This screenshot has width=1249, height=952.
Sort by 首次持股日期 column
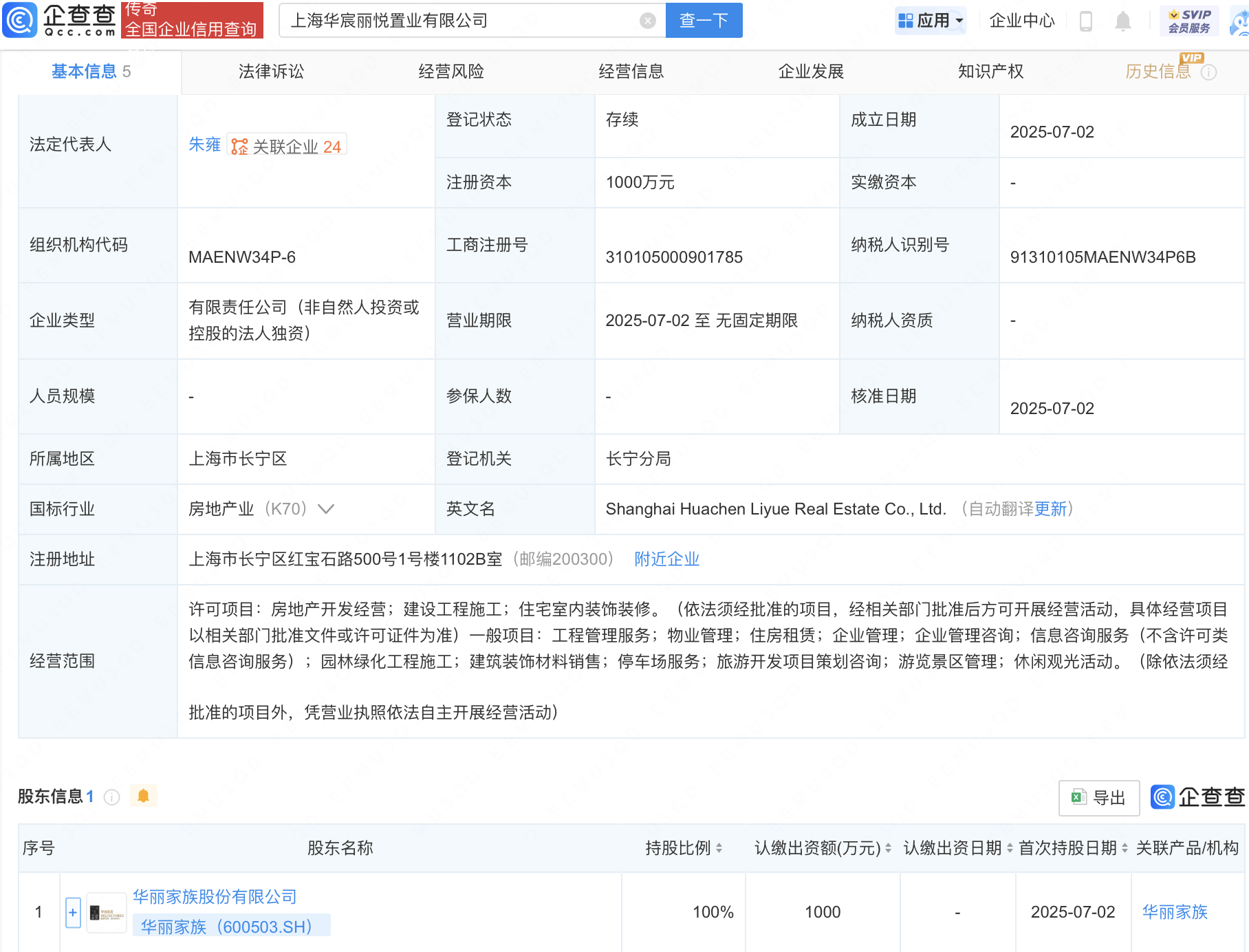click(1125, 848)
